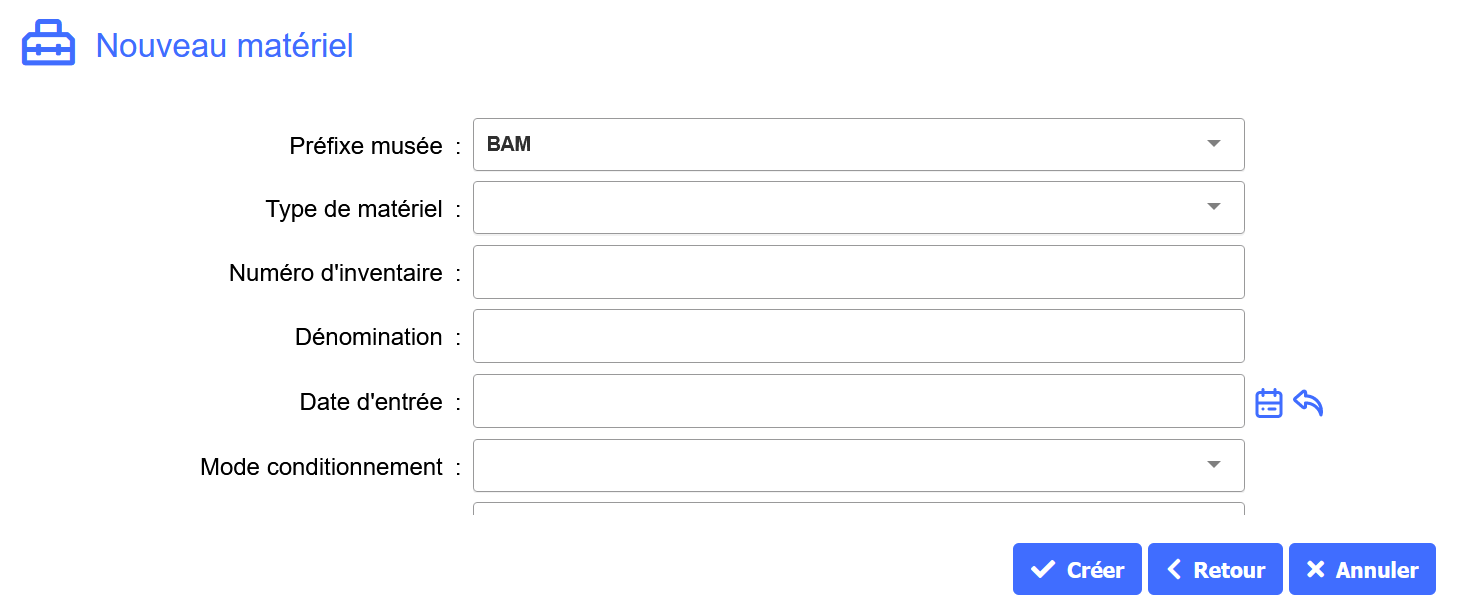
Task: Expand the Préfixe musée dropdown arrow
Action: pyautogui.click(x=1214, y=144)
